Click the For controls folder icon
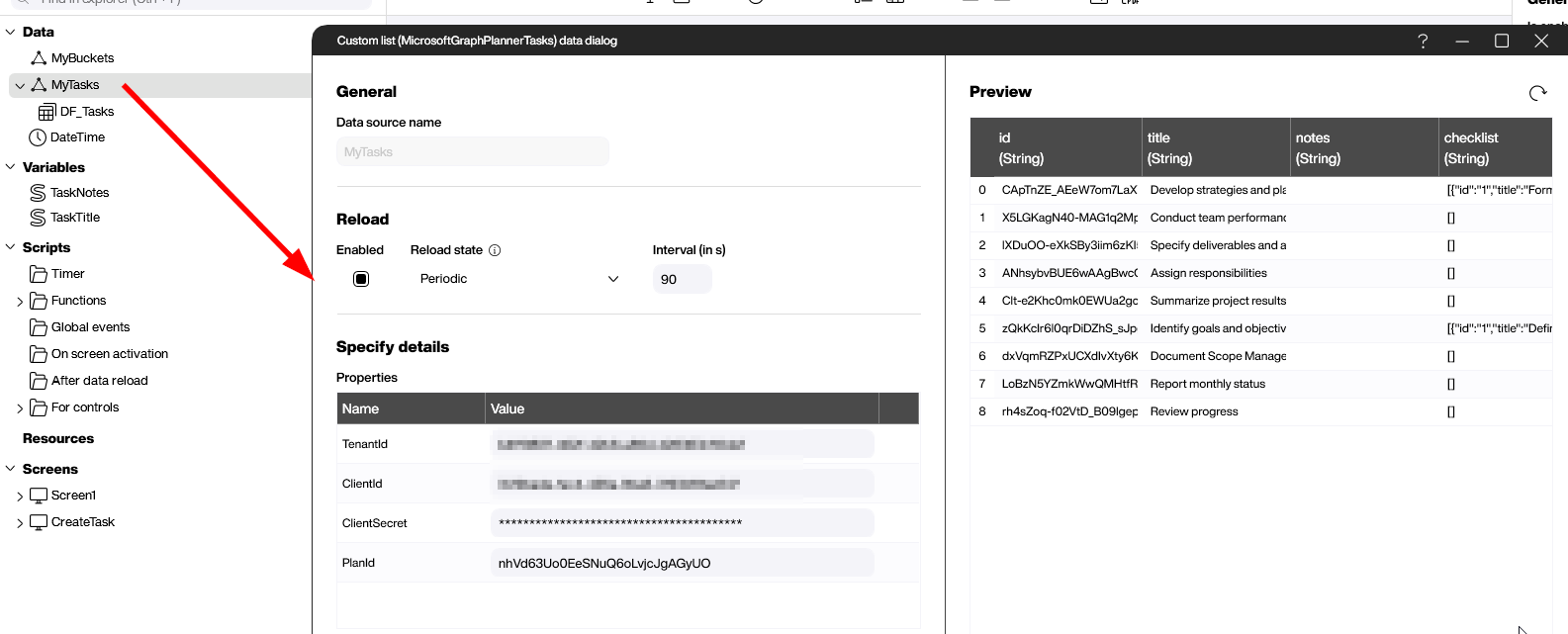The height and width of the screenshot is (634, 1568). 39,408
